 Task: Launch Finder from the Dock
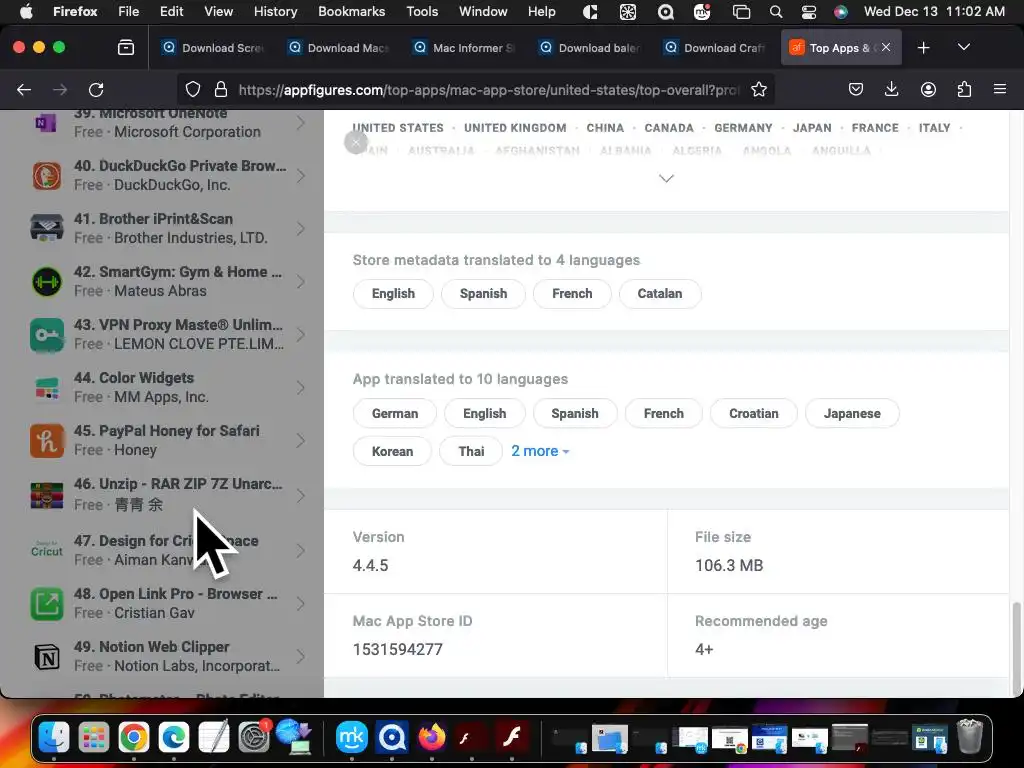click(x=54, y=738)
